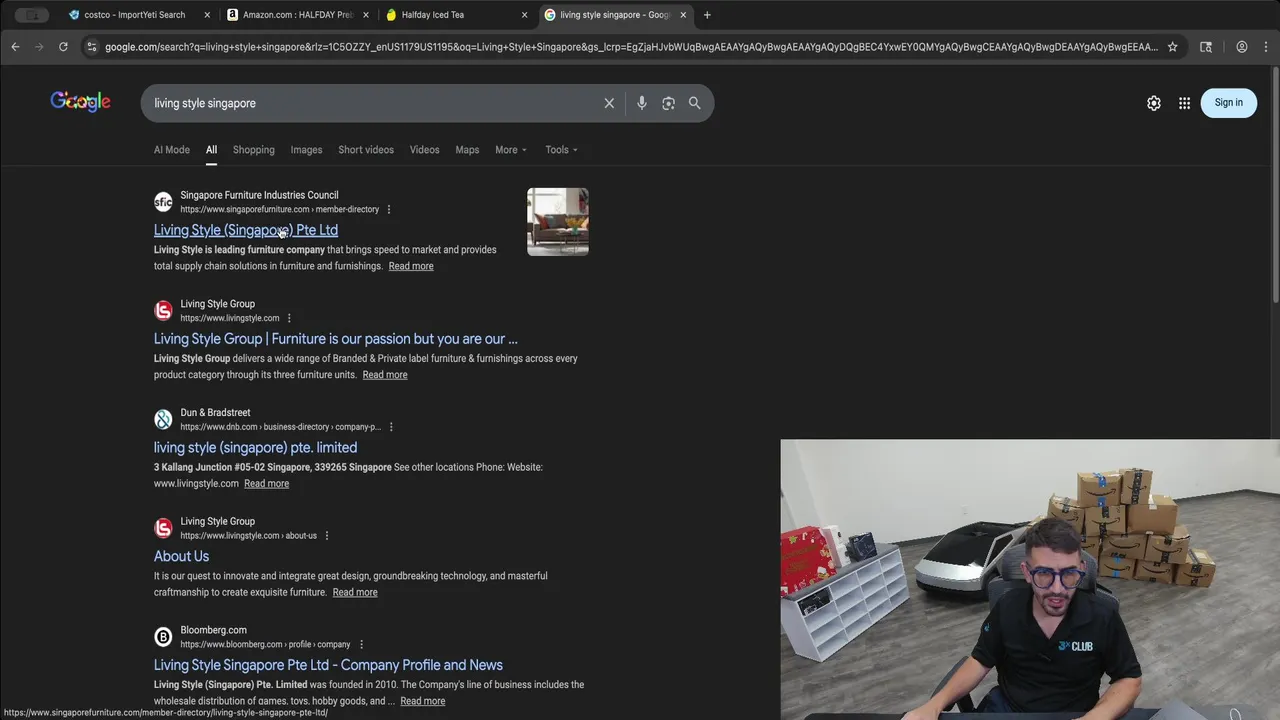1280x720 pixels.
Task: Click the Singapore Furniture Industries Council favicon
Action: pos(163,202)
